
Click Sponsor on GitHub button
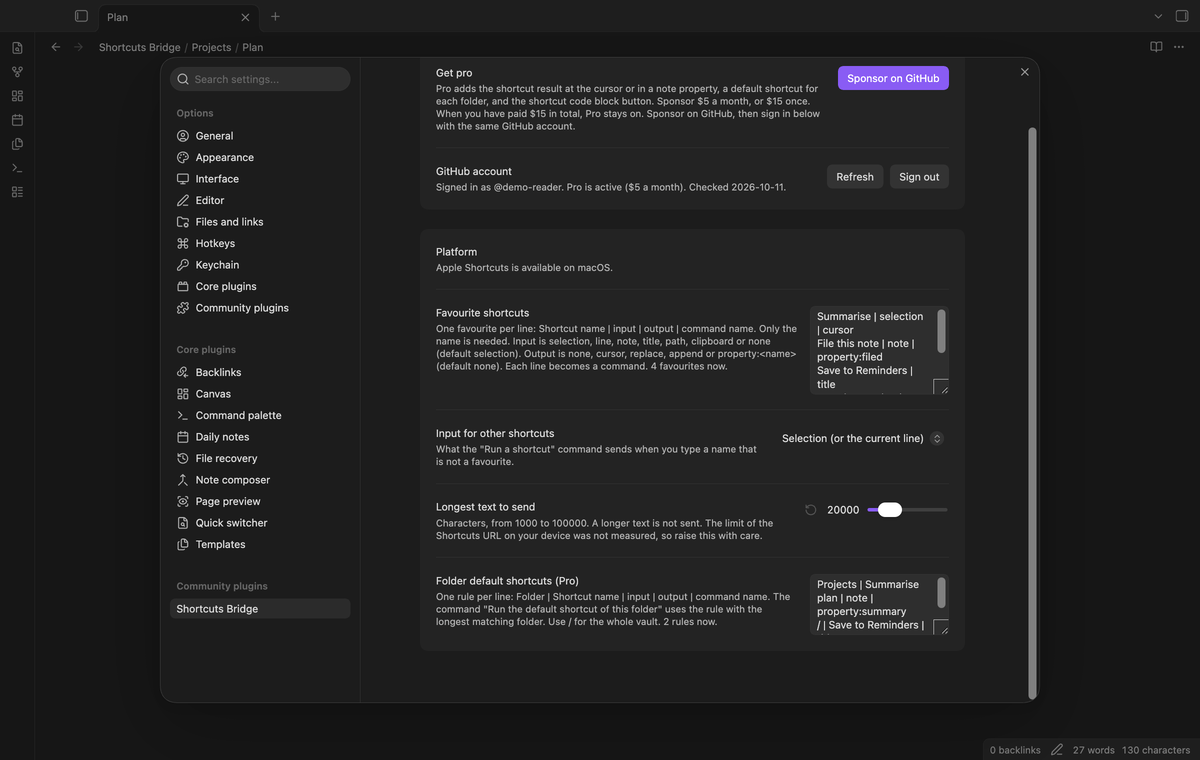[x=893, y=78]
